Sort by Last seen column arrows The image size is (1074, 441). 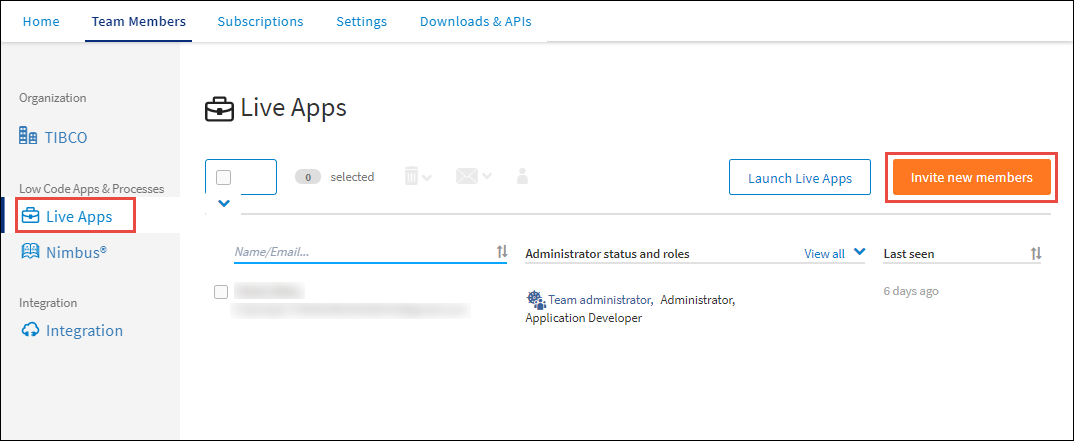pos(1036,254)
